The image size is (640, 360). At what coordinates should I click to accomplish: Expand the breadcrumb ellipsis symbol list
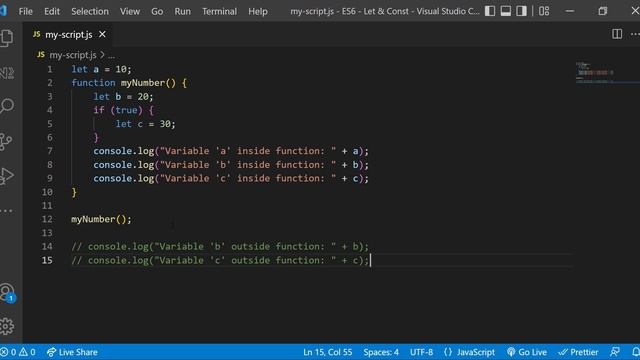tap(111, 56)
